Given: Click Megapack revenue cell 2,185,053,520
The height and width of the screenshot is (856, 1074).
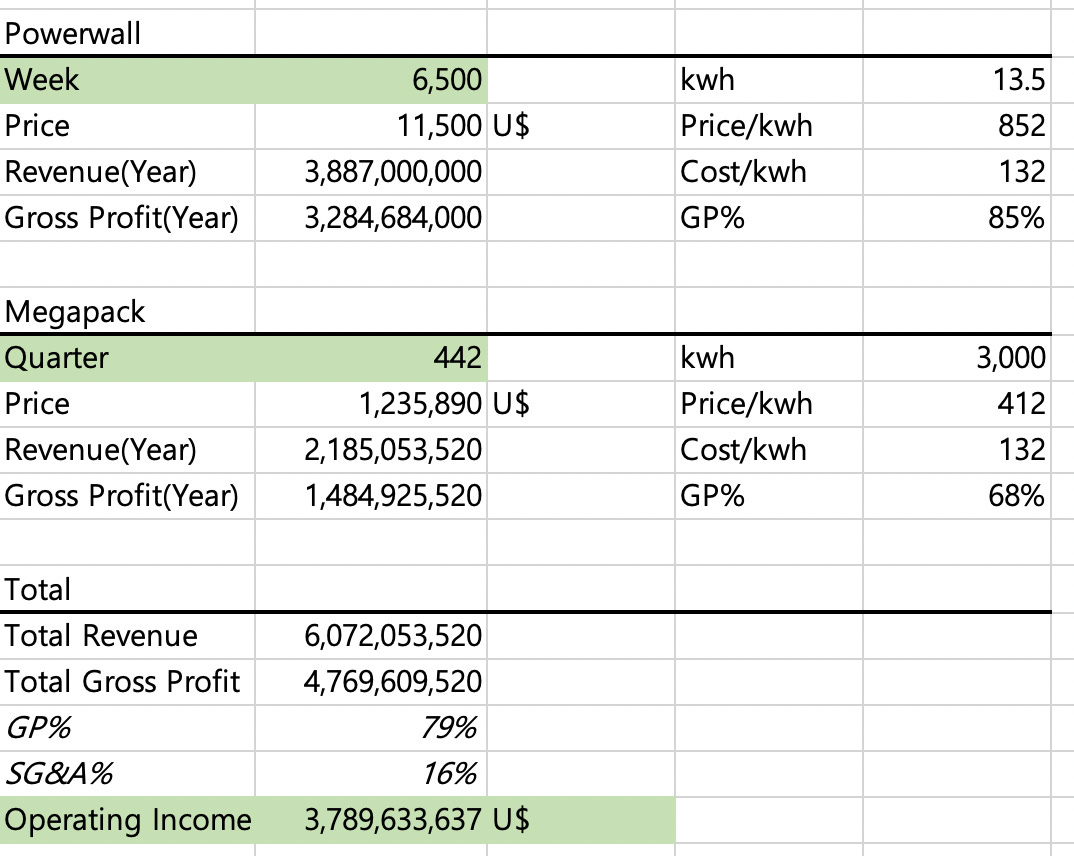Looking at the screenshot, I should point(371,450).
